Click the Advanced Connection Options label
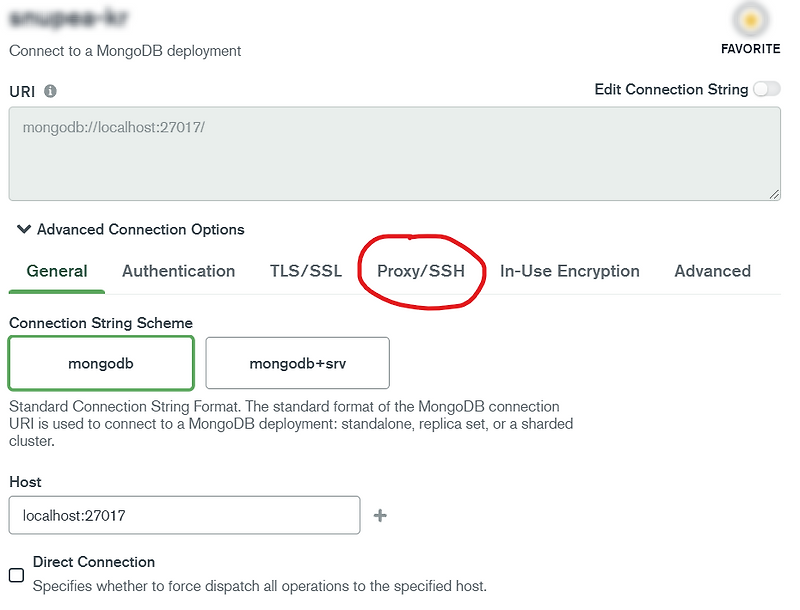Screen dimensions: 800x610 [x=141, y=230]
